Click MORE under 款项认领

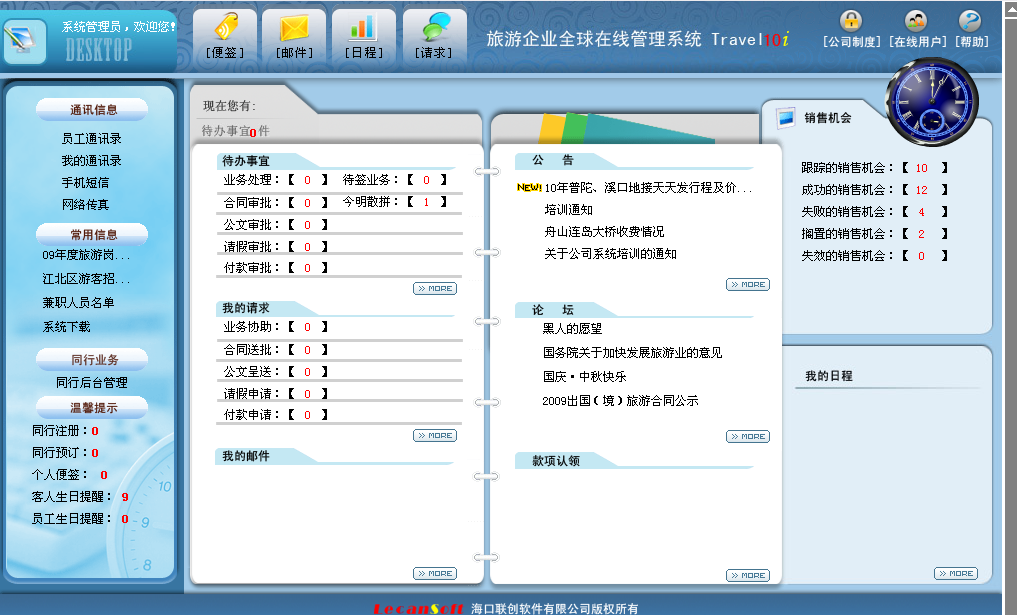point(748,575)
